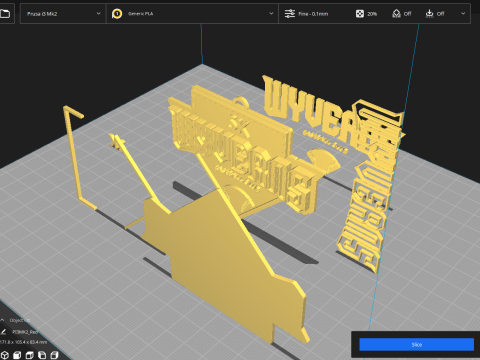
Task: Click the pencil edit name icon
Action: (3, 332)
